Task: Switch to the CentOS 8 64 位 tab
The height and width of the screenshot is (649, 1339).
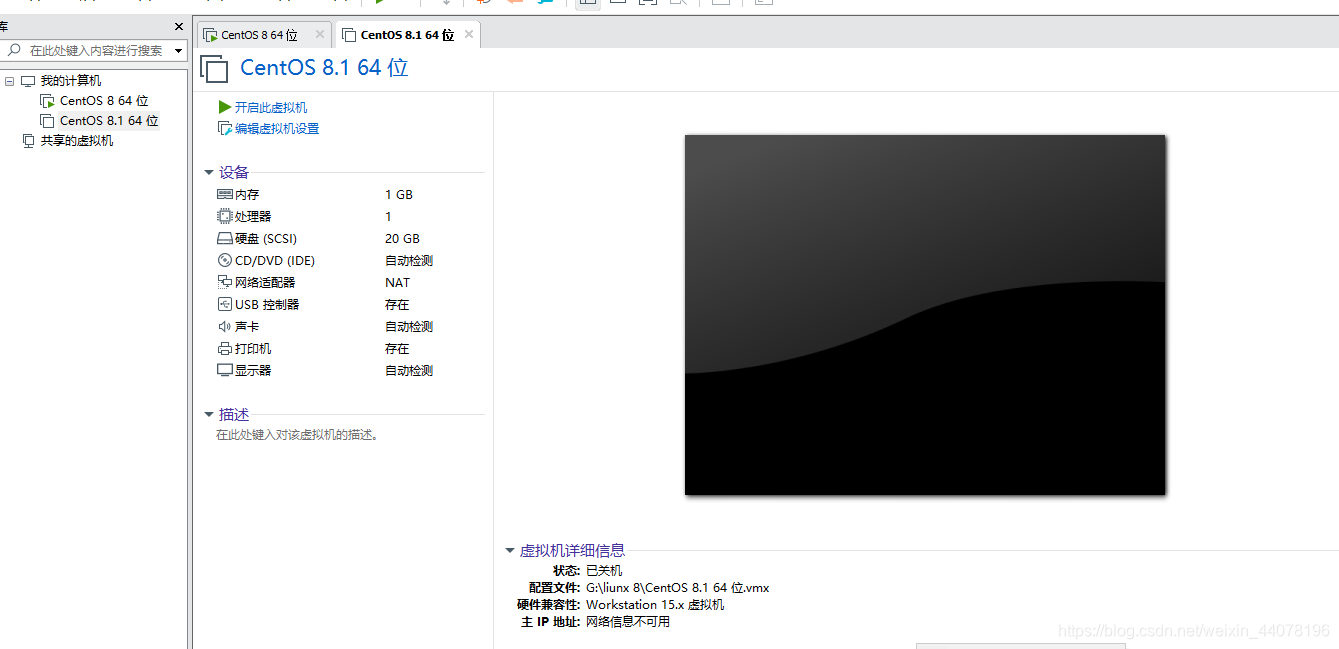Action: click(x=258, y=35)
